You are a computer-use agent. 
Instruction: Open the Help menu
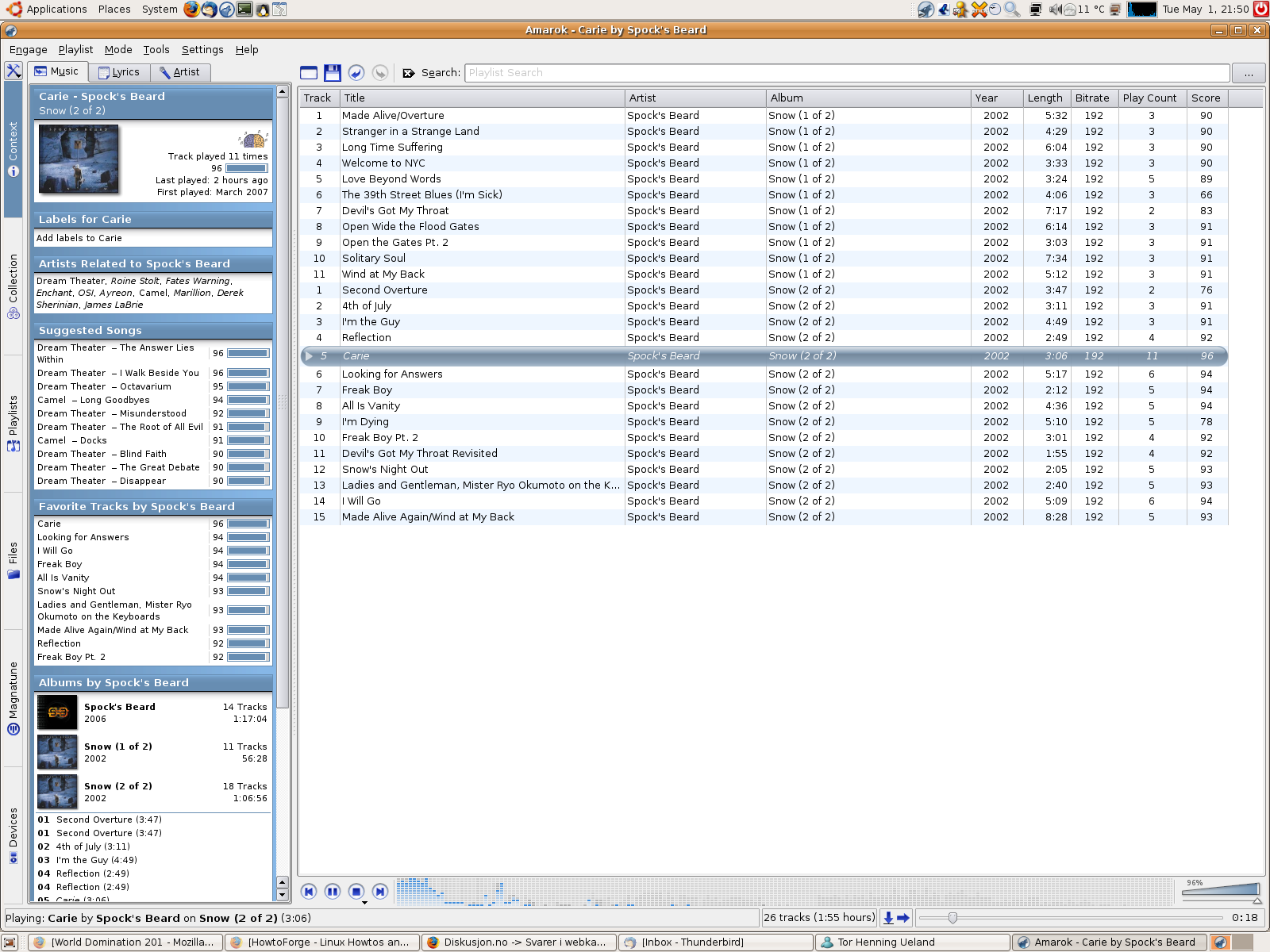click(x=247, y=49)
